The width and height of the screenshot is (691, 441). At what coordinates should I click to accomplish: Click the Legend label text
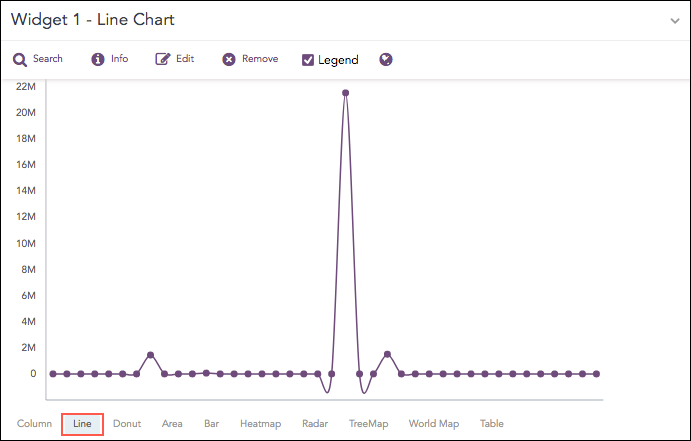338,60
